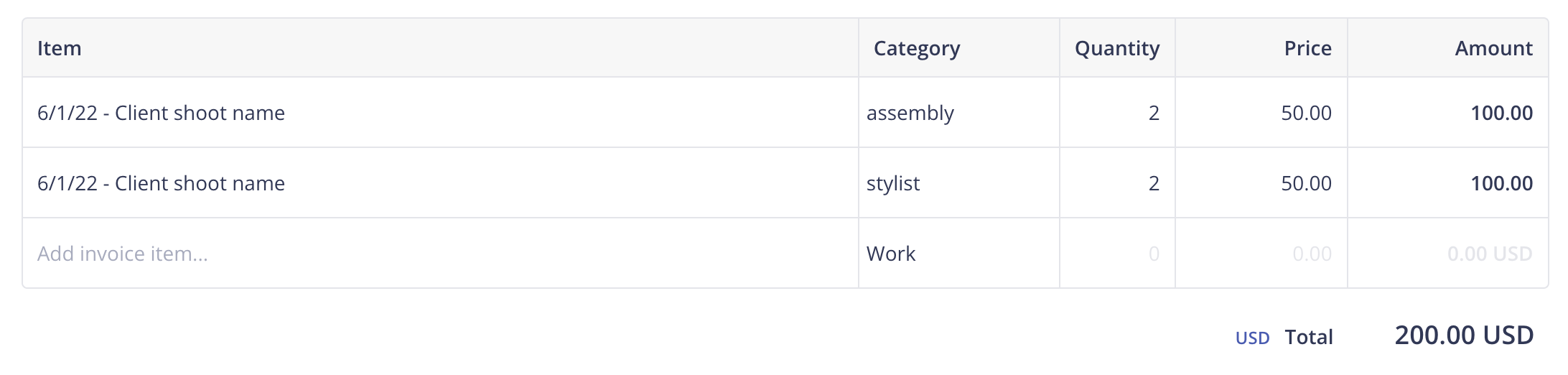Edit quantity in the assembly row
This screenshot has height=375, width=1568.
tap(1117, 113)
